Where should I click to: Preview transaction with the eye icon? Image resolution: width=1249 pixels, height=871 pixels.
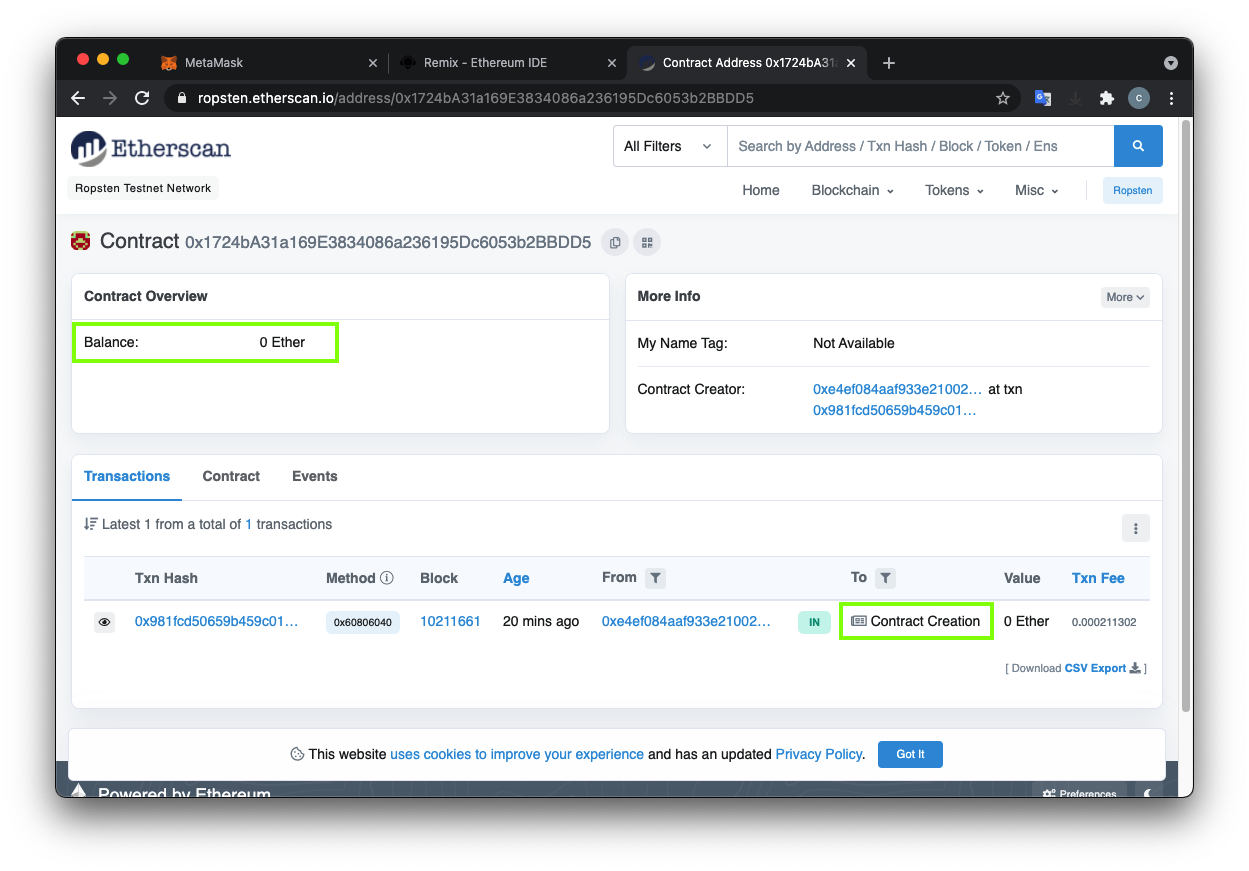pos(104,622)
